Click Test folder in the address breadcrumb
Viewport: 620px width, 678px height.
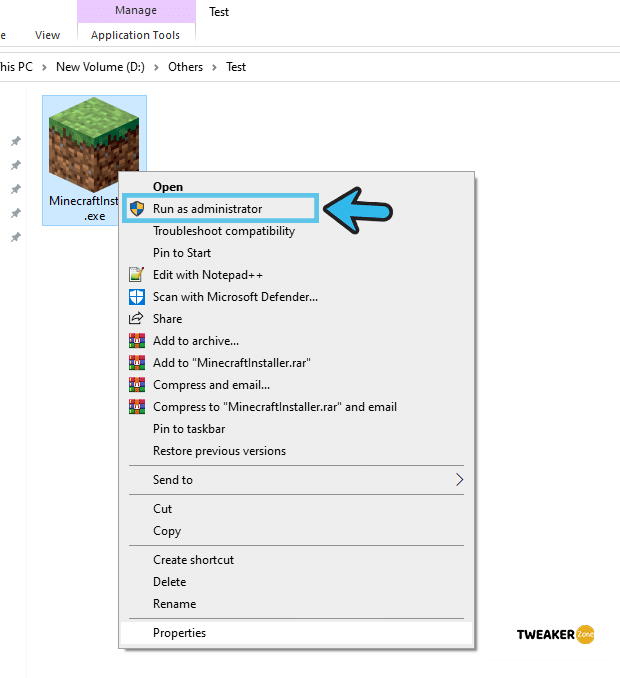pos(236,67)
